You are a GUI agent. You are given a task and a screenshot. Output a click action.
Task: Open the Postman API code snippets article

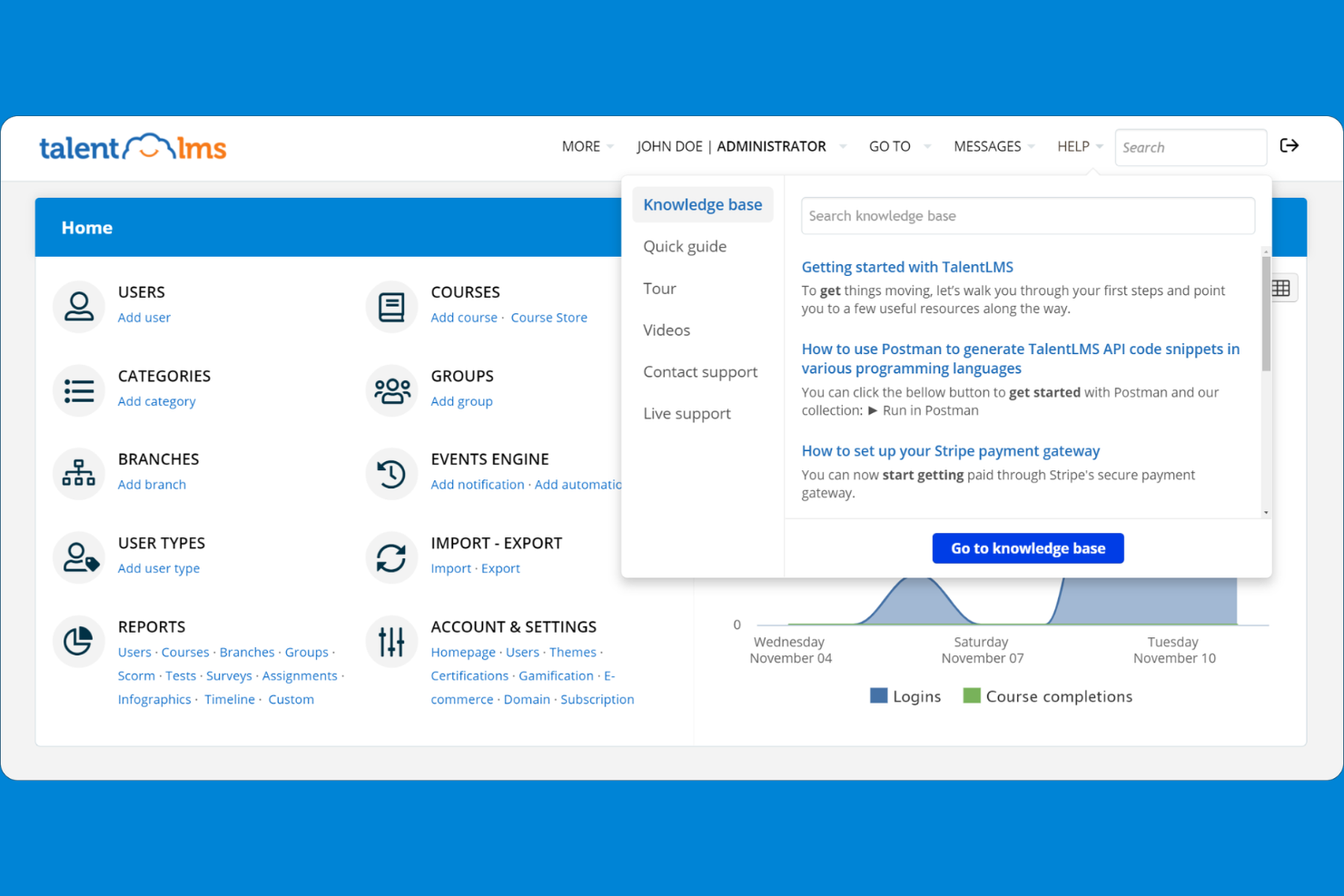pyautogui.click(x=1020, y=359)
